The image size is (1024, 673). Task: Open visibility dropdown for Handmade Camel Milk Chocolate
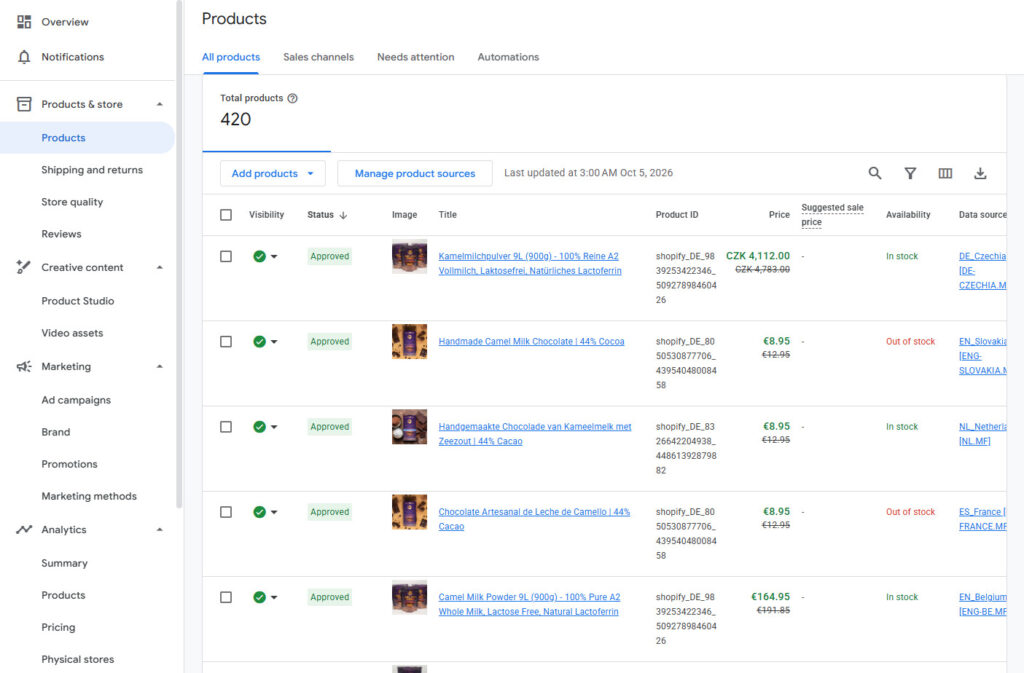coord(274,341)
